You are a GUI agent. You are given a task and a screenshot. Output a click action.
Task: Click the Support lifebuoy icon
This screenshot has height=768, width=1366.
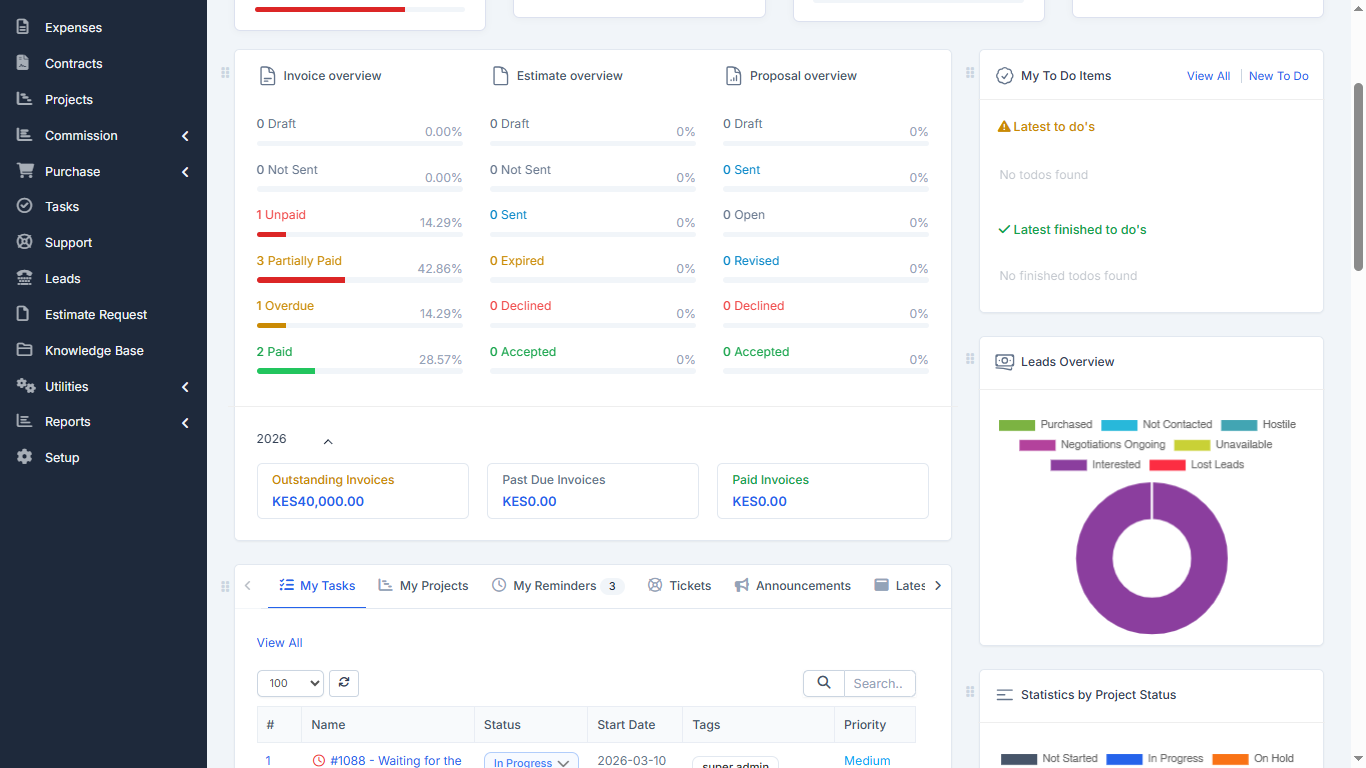click(24, 242)
